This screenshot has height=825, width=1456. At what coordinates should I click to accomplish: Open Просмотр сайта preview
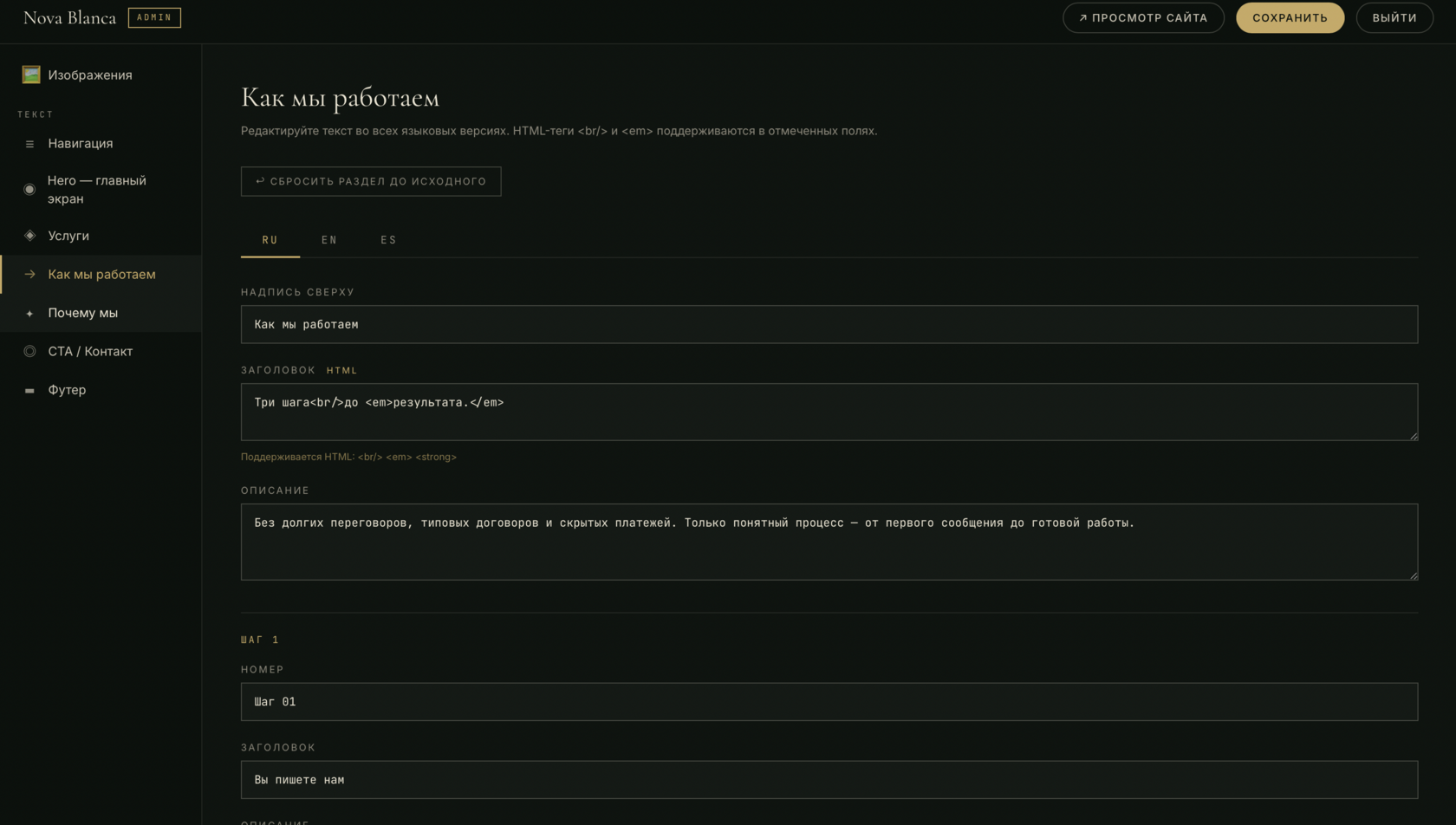(x=1143, y=18)
